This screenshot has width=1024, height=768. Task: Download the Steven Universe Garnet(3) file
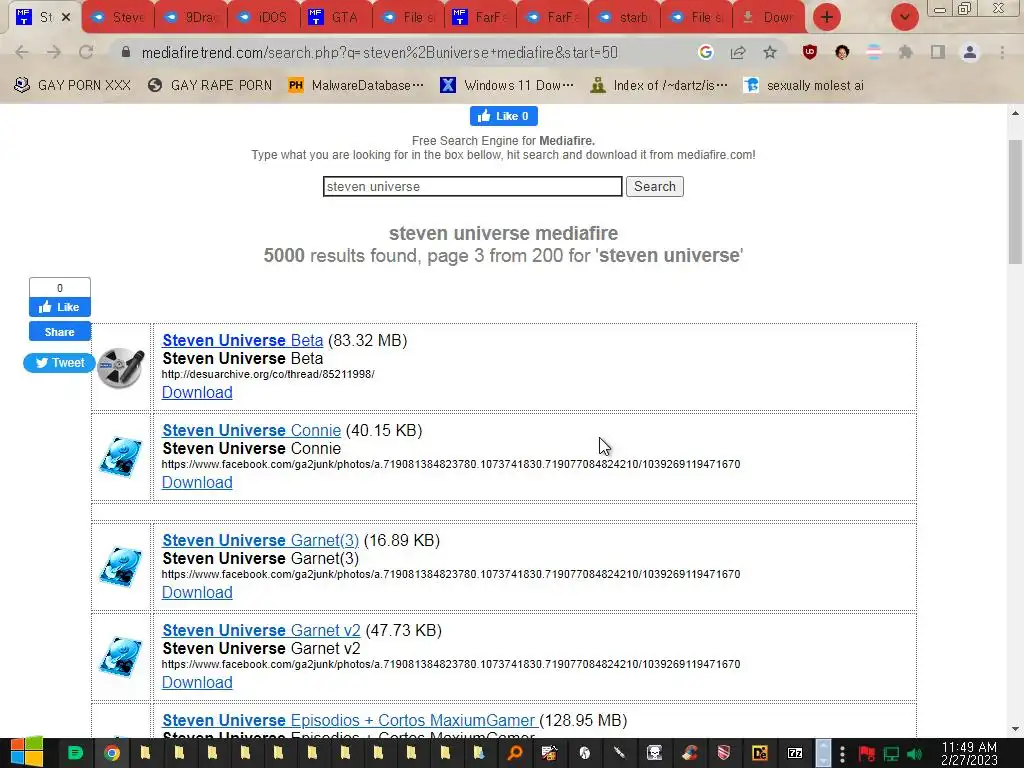tap(197, 592)
